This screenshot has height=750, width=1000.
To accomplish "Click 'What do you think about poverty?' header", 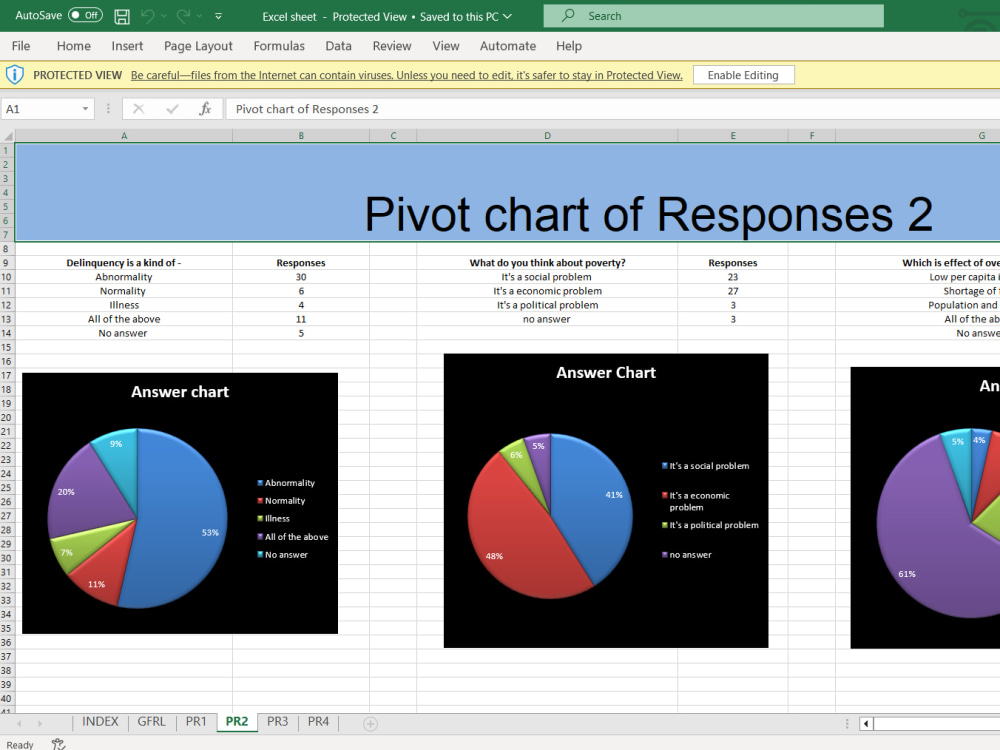I will 547,263.
